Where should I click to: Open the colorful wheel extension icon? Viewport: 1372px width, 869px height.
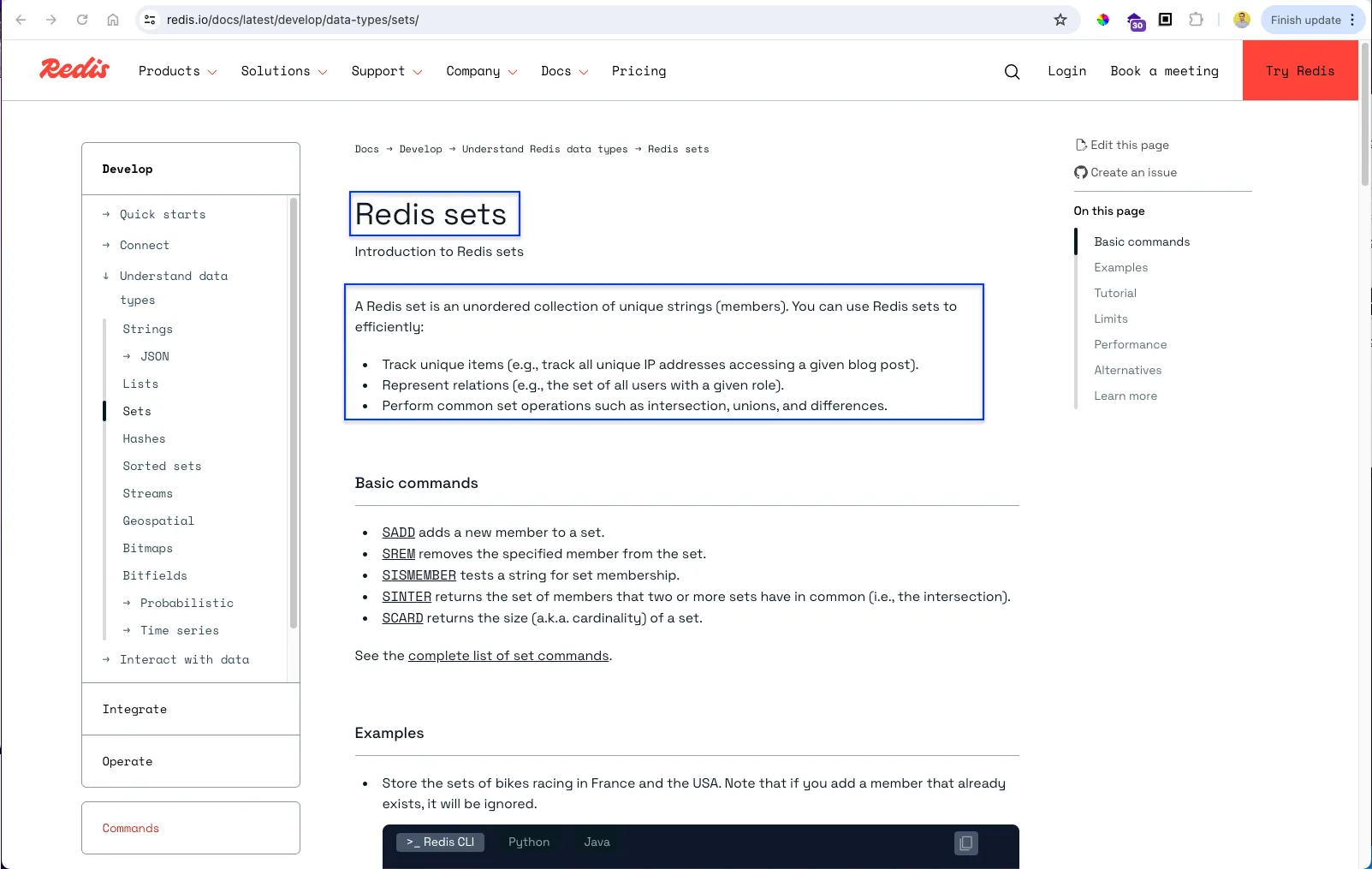(1103, 20)
